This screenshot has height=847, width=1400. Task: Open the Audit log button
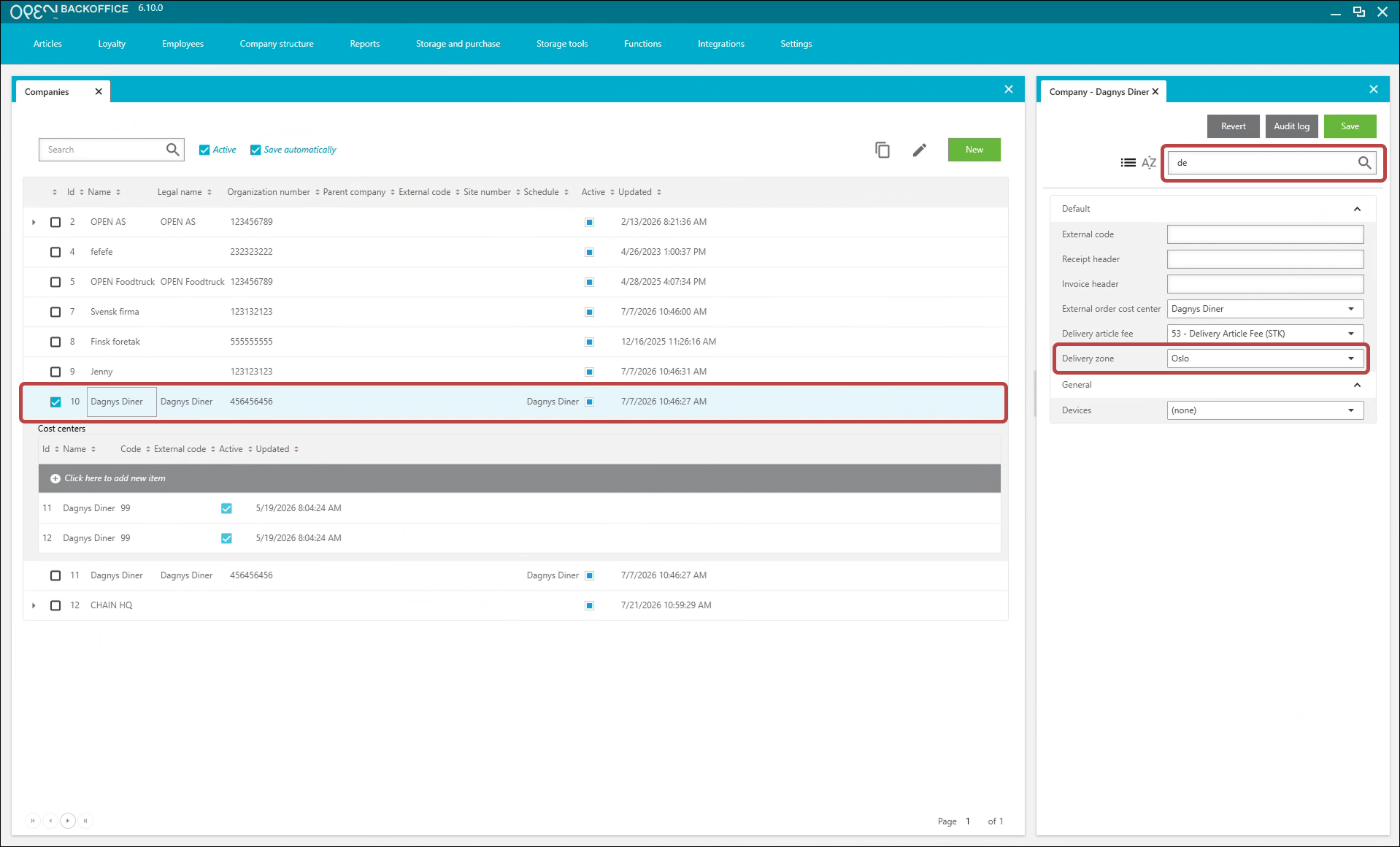coord(1292,126)
